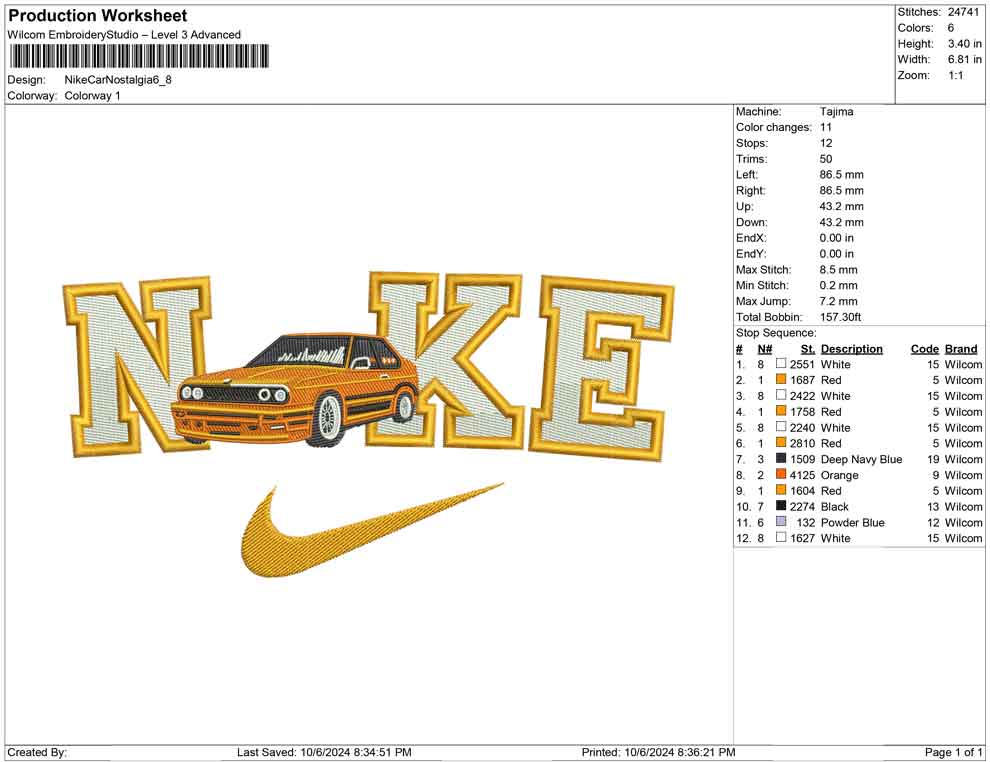Screen dimensions: 990x762
Task: Click the Stops value 12
Action: pyautogui.click(x=826, y=143)
